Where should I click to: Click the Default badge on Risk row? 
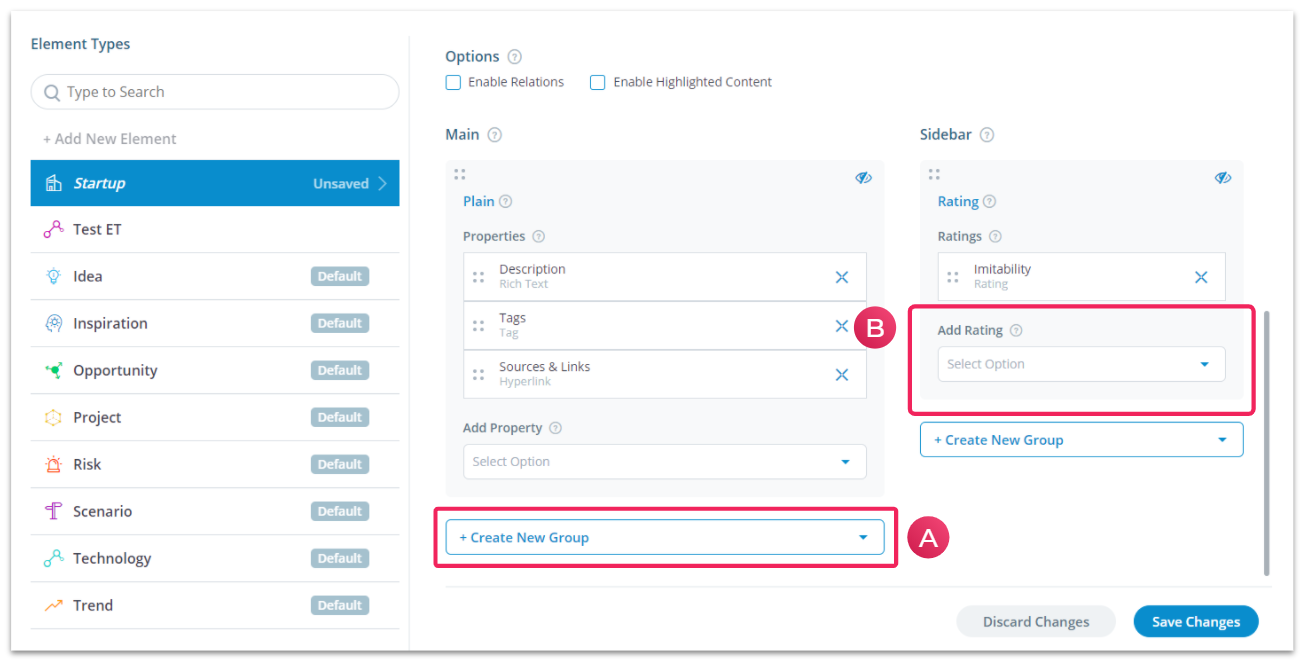(340, 464)
